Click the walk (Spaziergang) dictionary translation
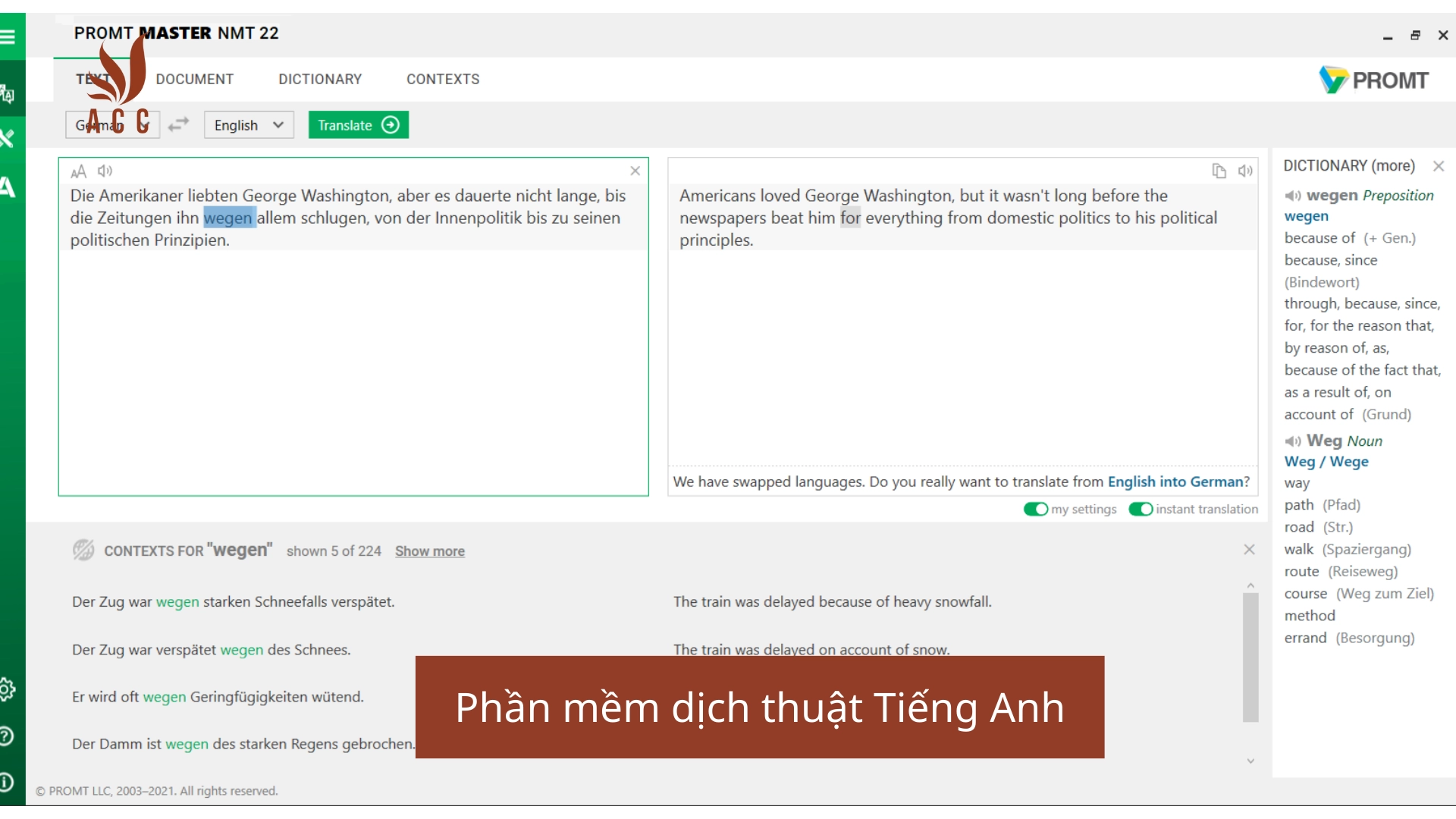 [x=1348, y=549]
